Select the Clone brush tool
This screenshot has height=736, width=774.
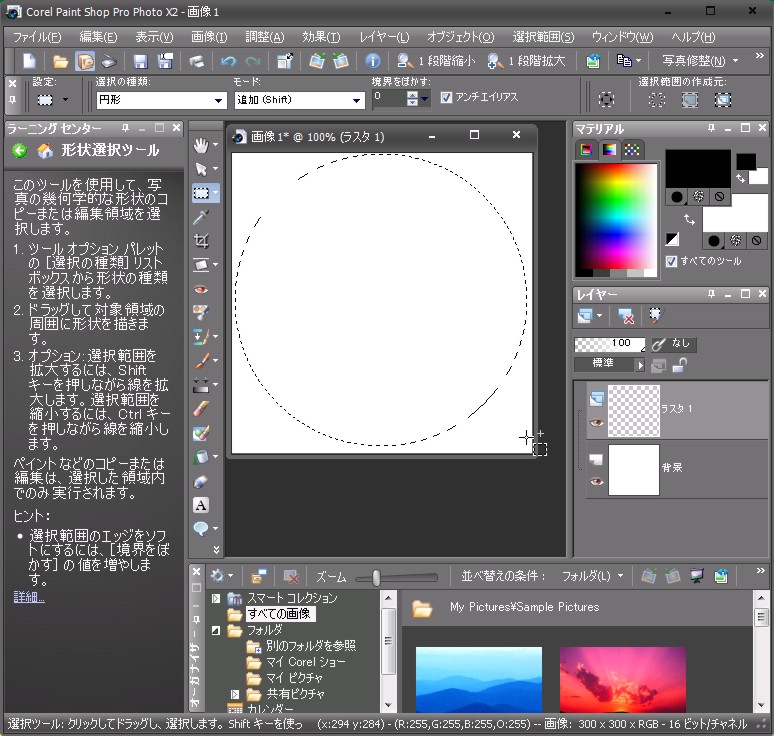(x=201, y=337)
